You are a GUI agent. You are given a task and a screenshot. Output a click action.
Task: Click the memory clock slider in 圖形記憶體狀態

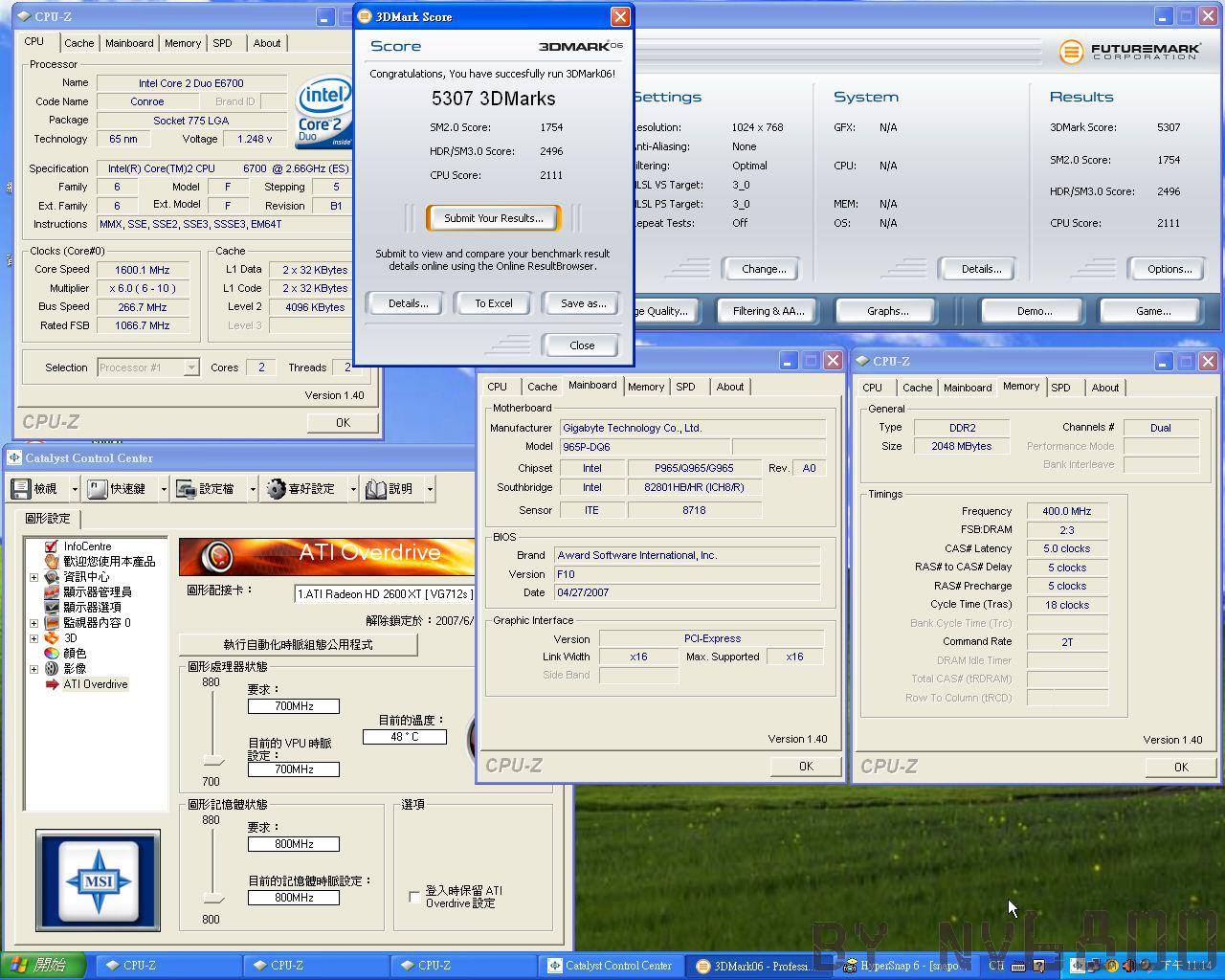(x=213, y=899)
